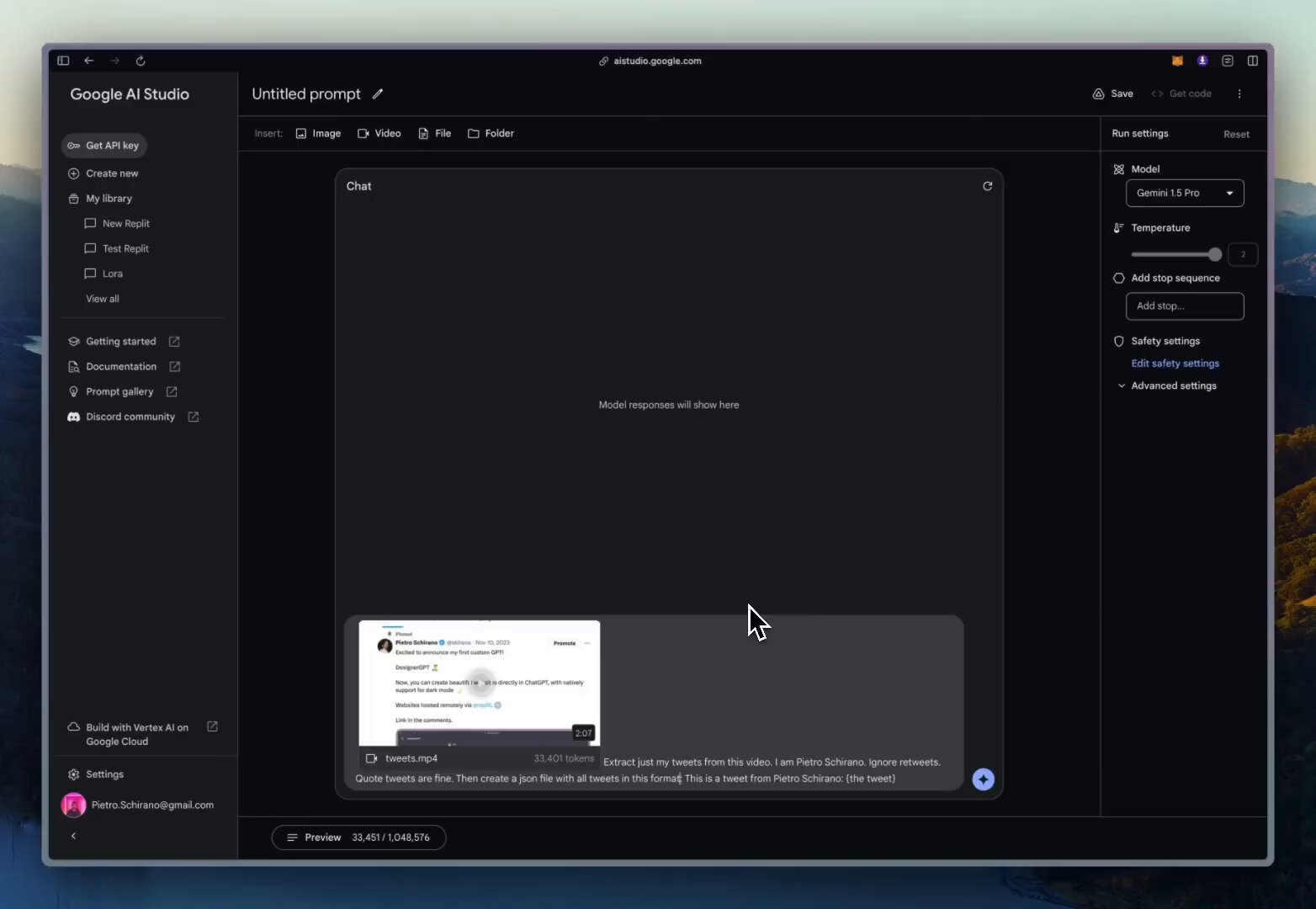Open the browser reader extension icon
The width and height of the screenshot is (1316, 909).
(1228, 61)
